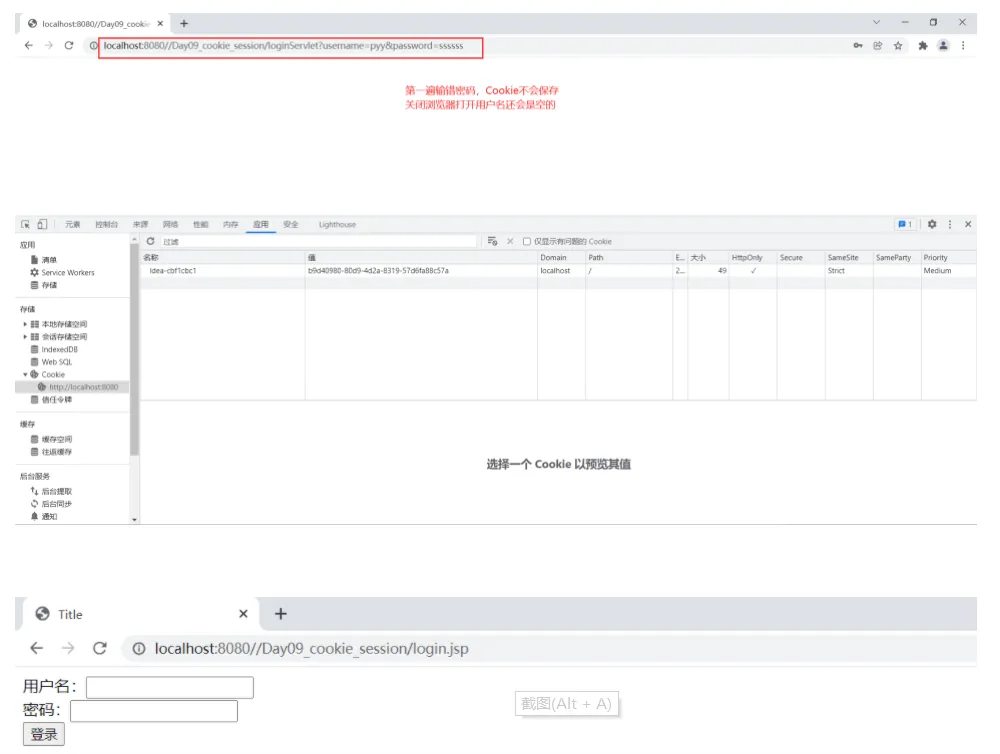This screenshot has width=1000, height=754.
Task: Refresh the cookie table with the reload icon
Action: (151, 241)
